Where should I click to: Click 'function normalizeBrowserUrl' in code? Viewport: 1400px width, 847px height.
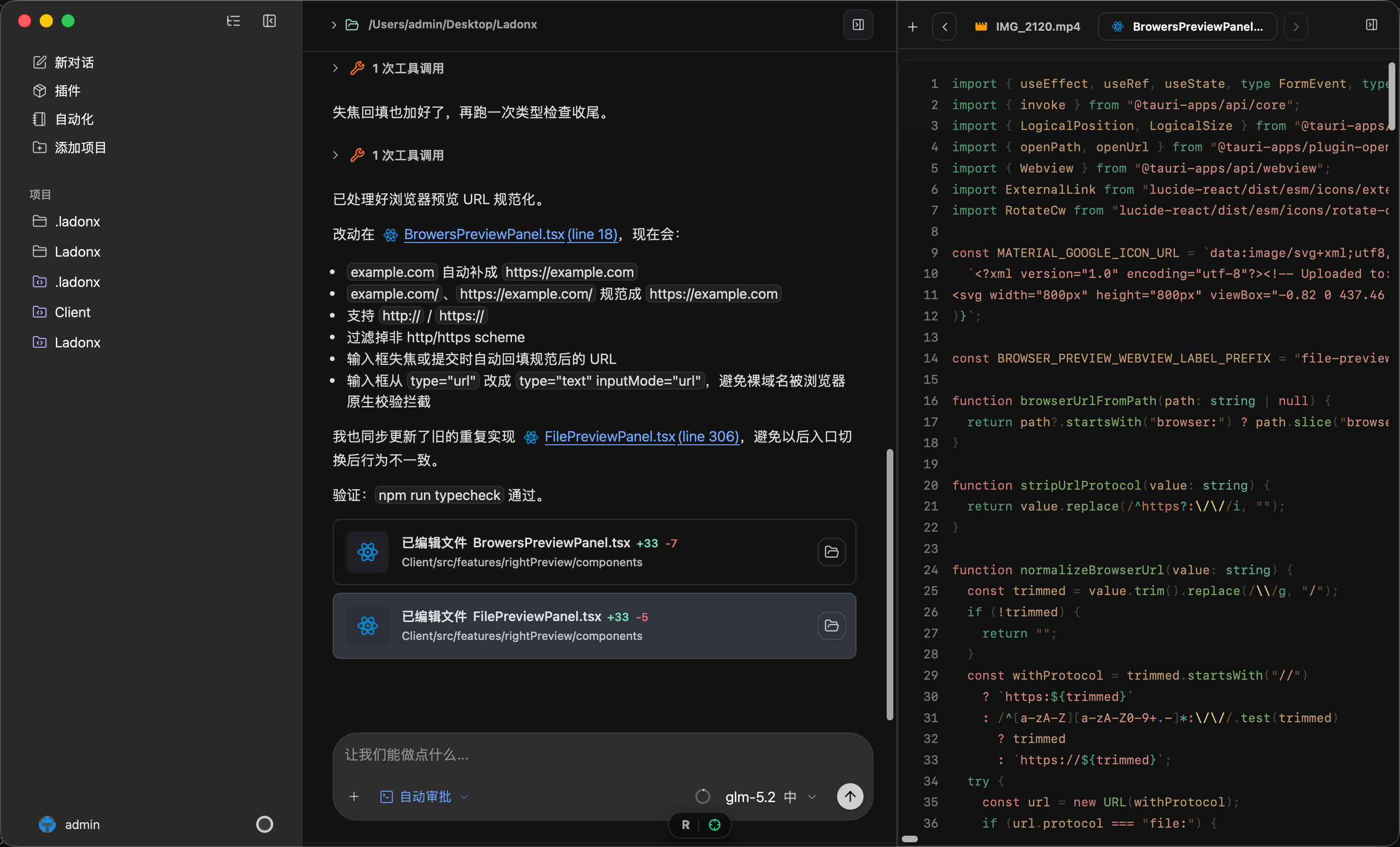tap(1057, 570)
